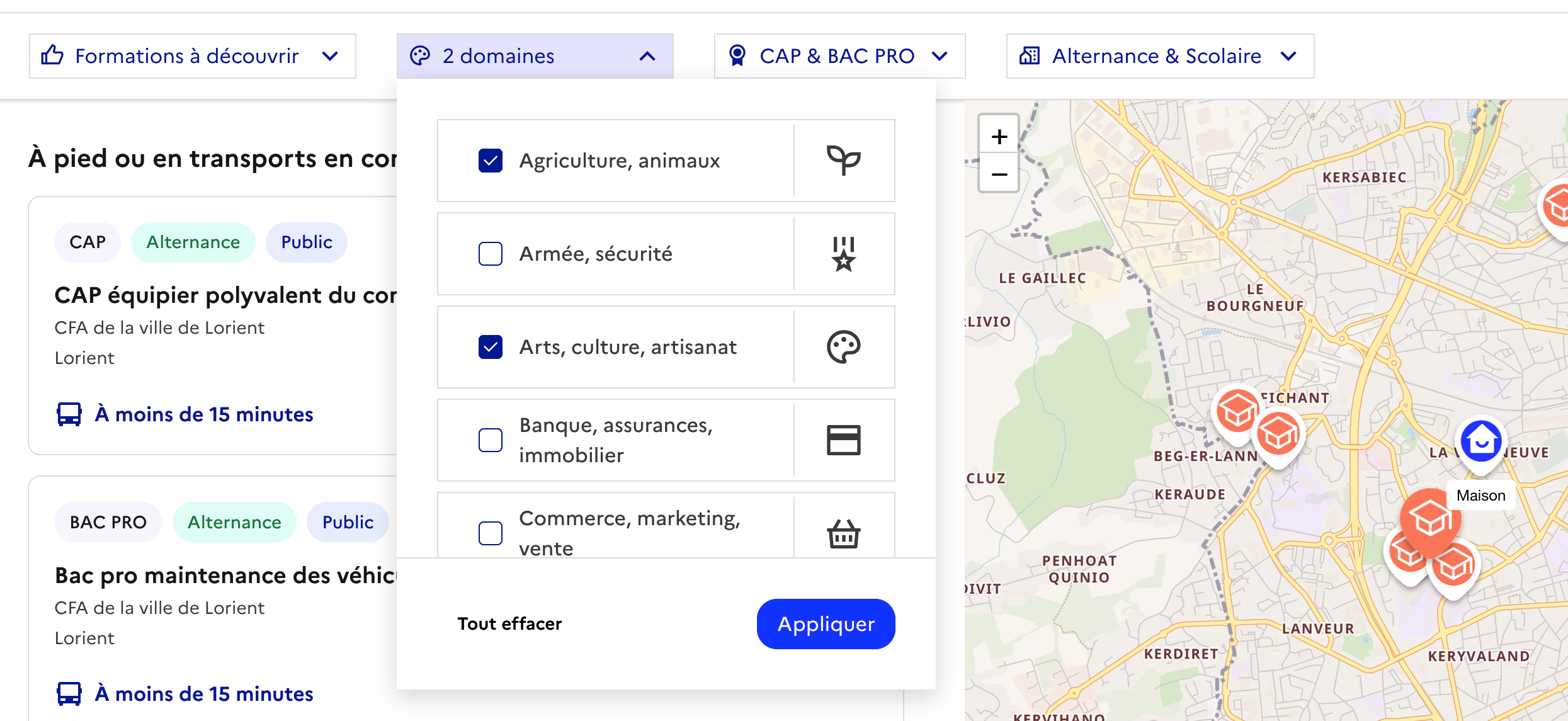Click the palette icon beside Arts, culture
This screenshot has height=721, width=1568.
coord(843,347)
